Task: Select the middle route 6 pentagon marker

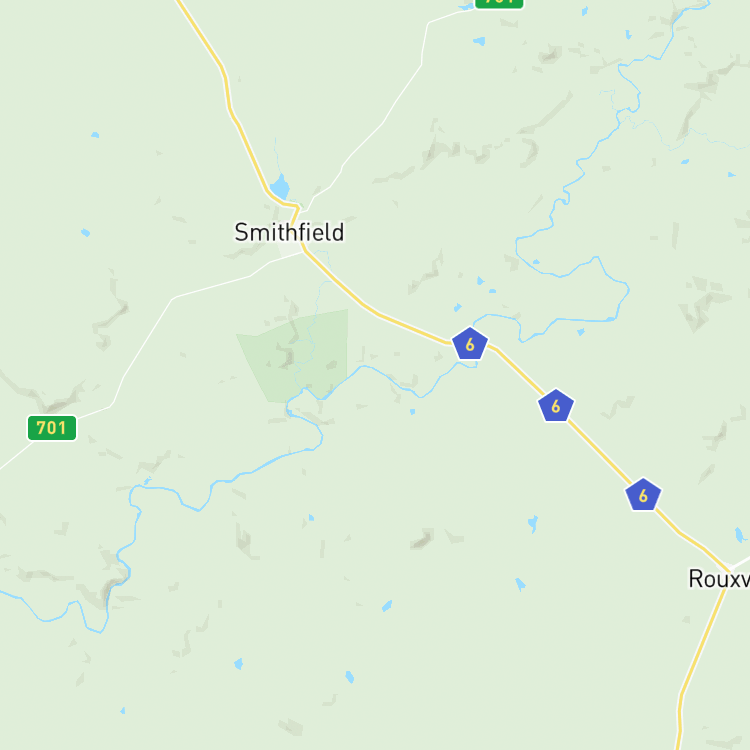Action: (556, 406)
